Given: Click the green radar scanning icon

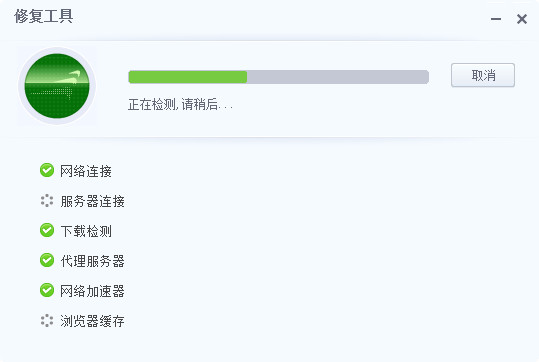Looking at the screenshot, I should (x=57, y=86).
